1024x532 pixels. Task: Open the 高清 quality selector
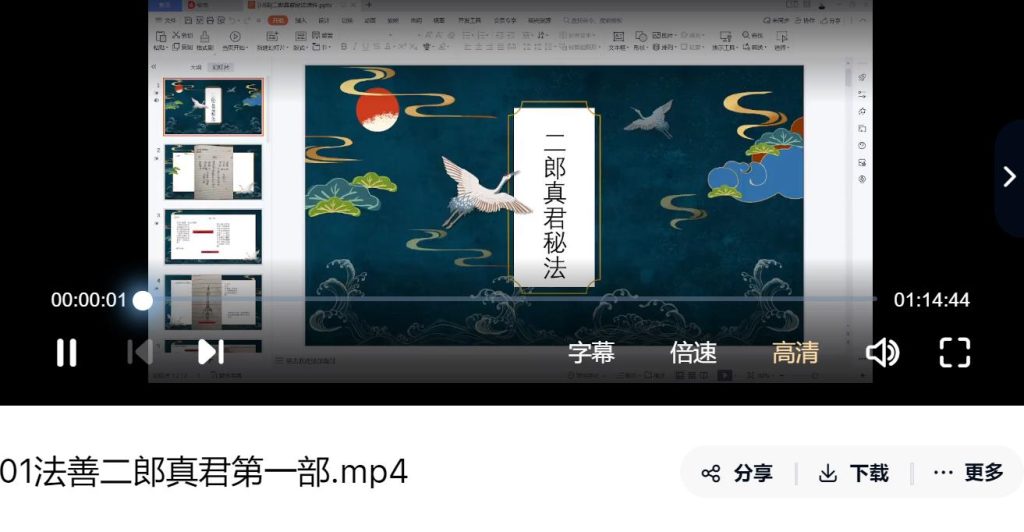795,352
